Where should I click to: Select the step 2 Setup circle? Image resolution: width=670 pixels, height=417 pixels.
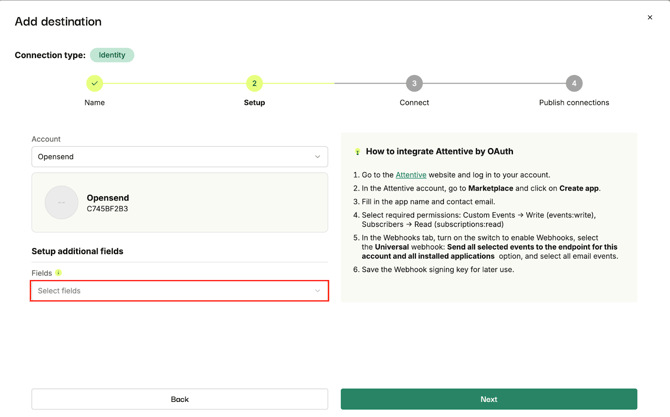254,83
